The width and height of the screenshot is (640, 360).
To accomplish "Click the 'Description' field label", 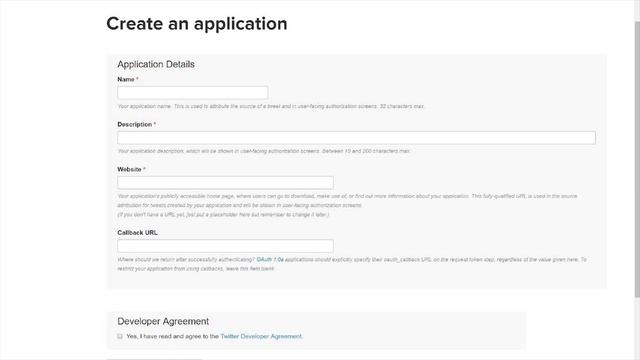I will (x=135, y=124).
